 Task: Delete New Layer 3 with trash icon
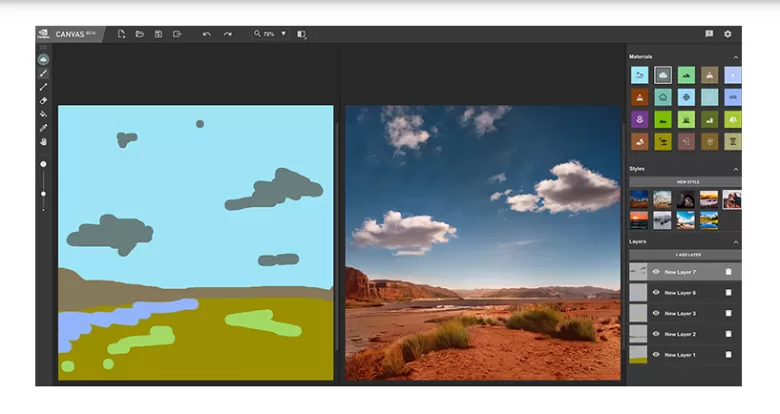tap(728, 313)
